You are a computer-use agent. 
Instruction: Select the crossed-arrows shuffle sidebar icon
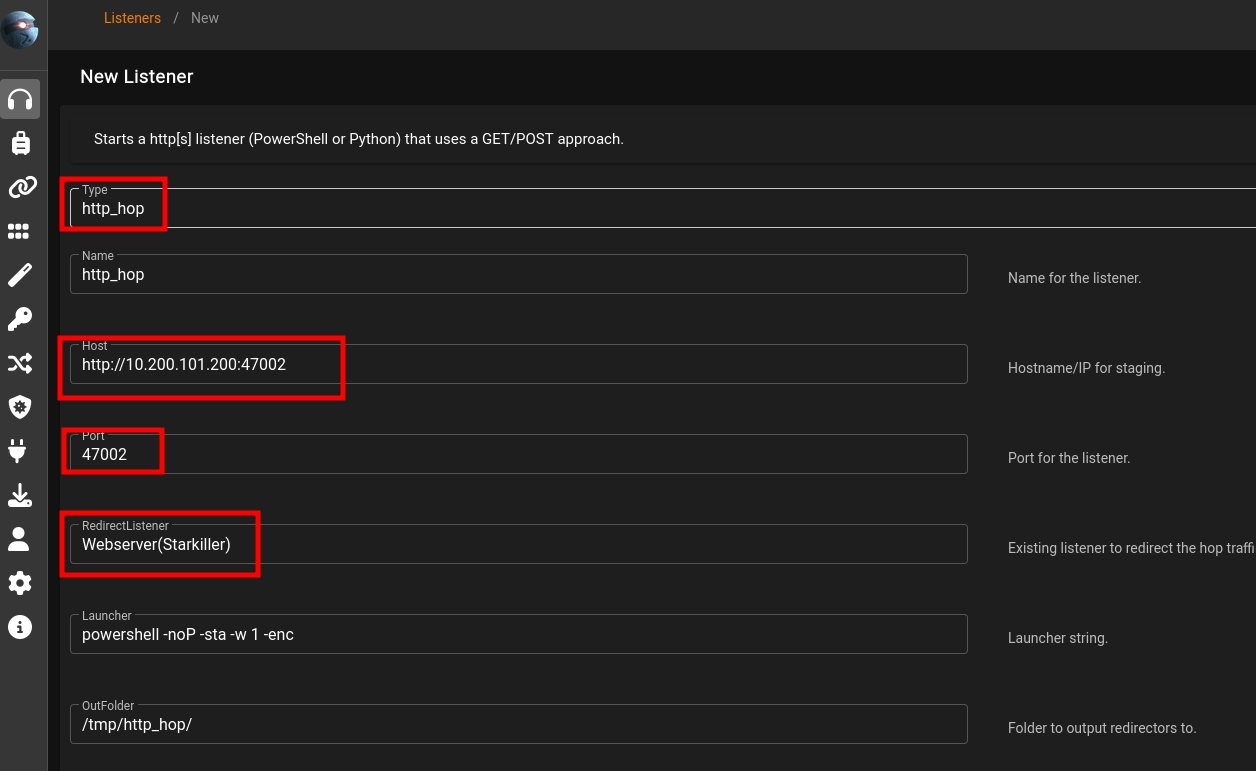pyautogui.click(x=20, y=363)
